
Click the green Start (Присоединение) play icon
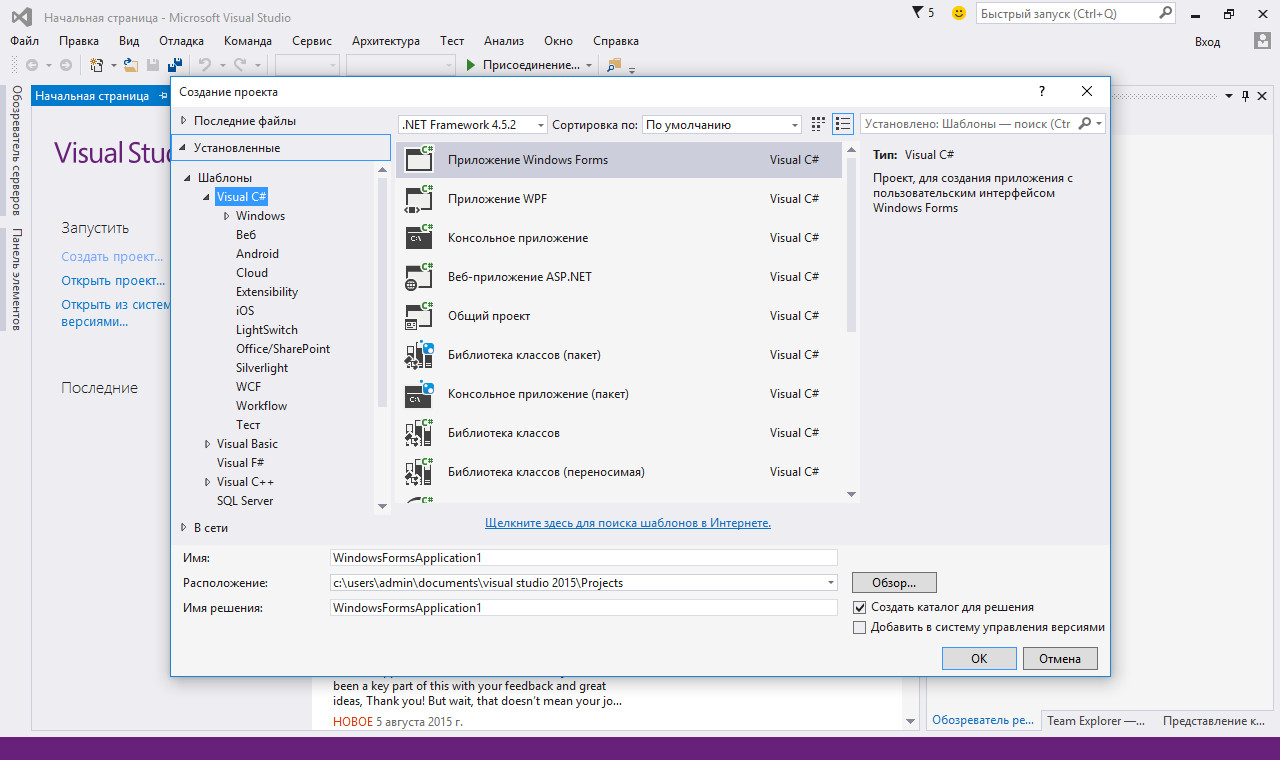coord(471,65)
